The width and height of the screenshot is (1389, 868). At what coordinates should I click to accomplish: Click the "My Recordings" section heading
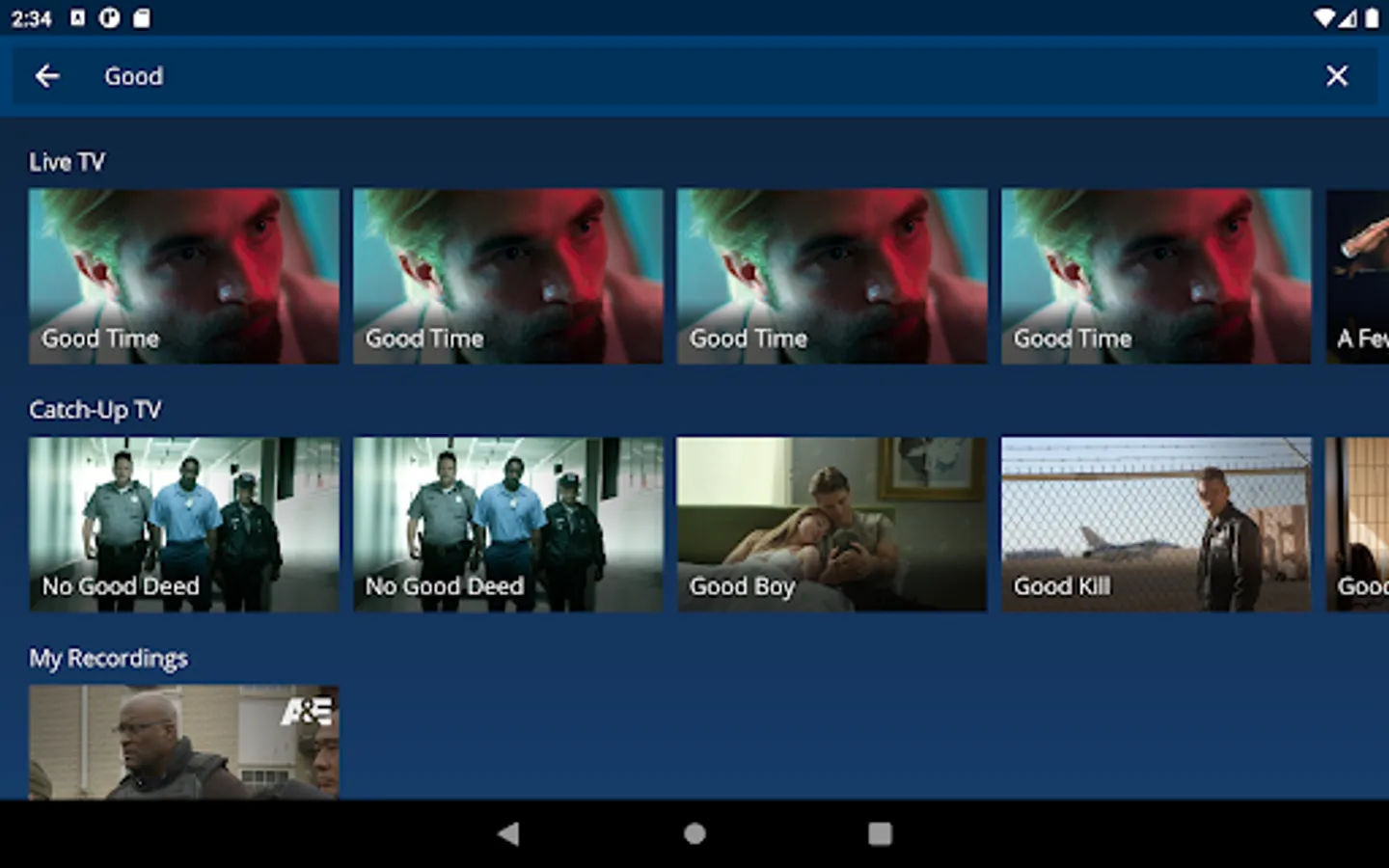108,659
